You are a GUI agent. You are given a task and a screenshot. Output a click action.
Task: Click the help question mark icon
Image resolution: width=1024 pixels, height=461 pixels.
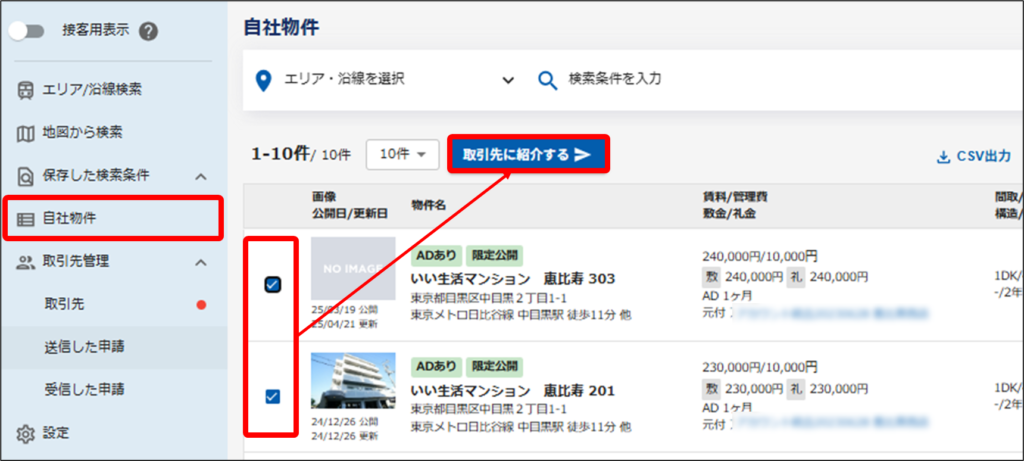point(149,30)
